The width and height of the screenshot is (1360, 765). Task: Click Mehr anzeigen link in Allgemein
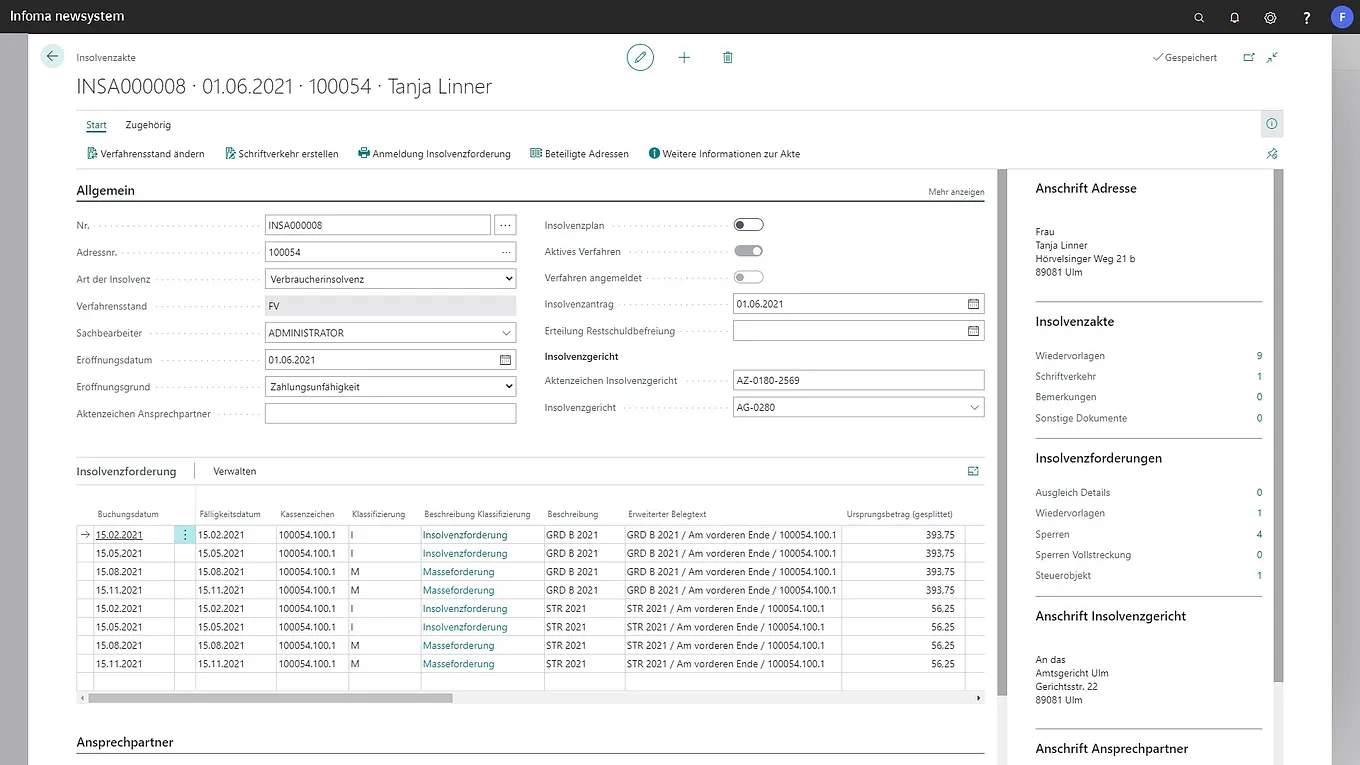[955, 192]
